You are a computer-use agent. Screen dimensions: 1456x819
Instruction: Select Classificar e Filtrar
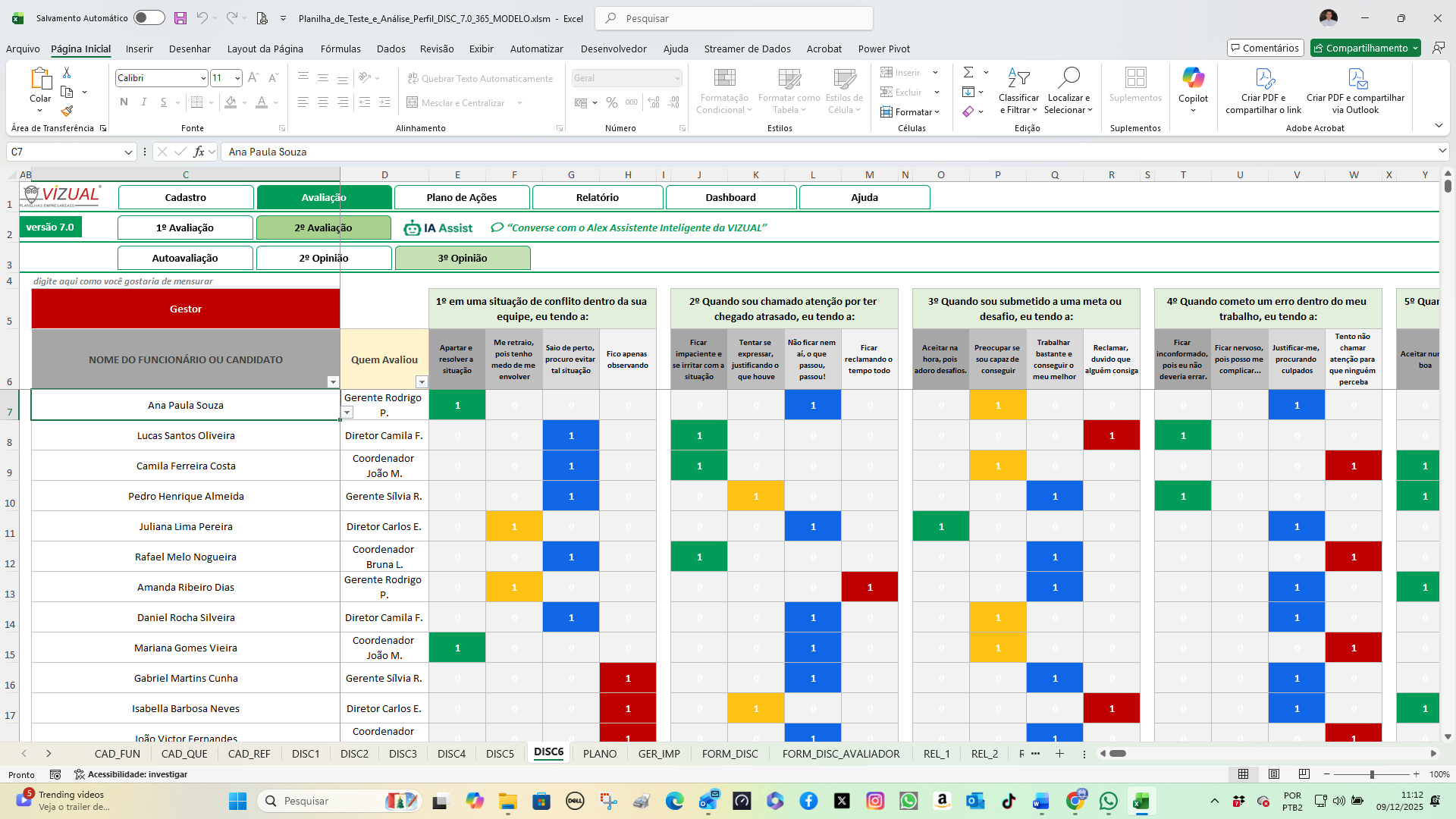(1018, 89)
